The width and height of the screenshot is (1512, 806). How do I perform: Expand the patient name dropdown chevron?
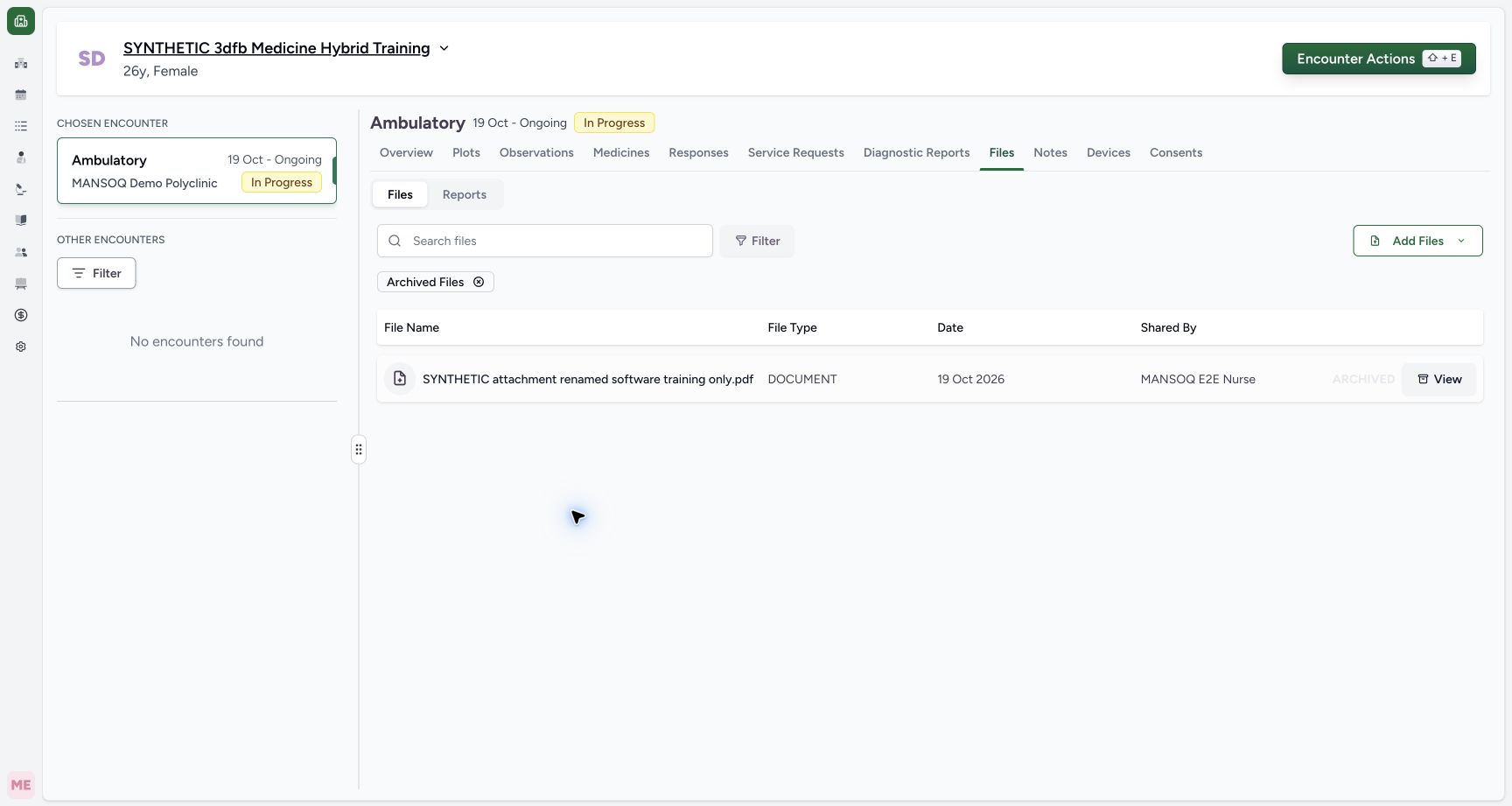tap(444, 48)
